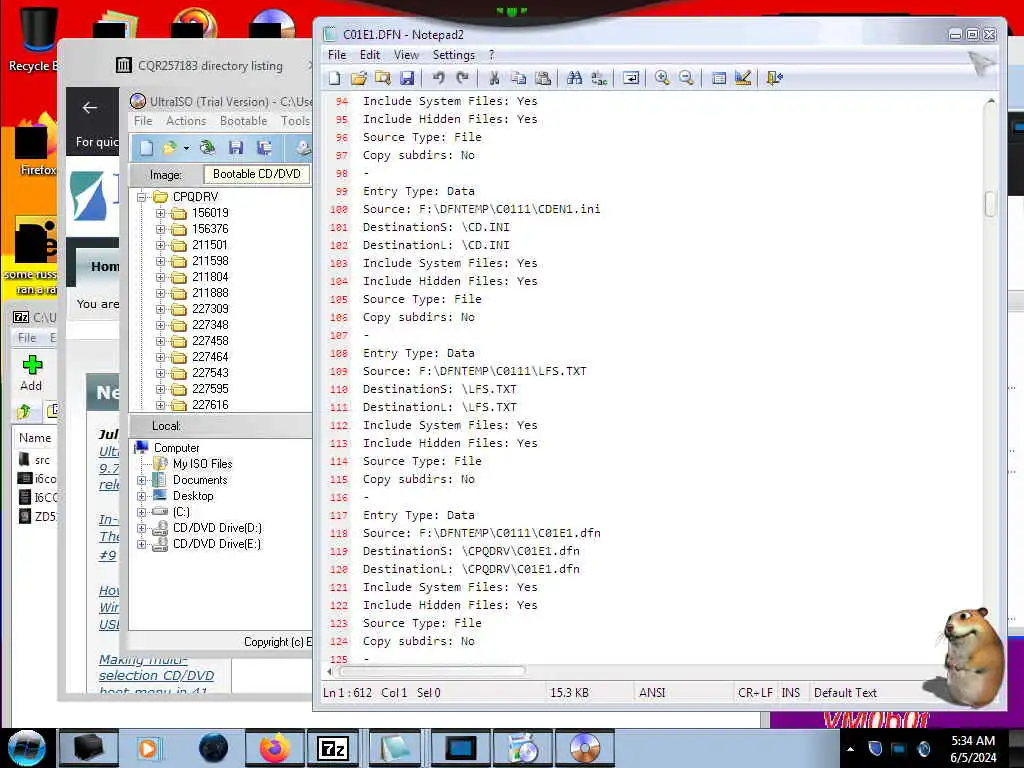Screen dimensions: 1024x768
Task: Undo the last edit in Notepad2
Action: pyautogui.click(x=438, y=78)
